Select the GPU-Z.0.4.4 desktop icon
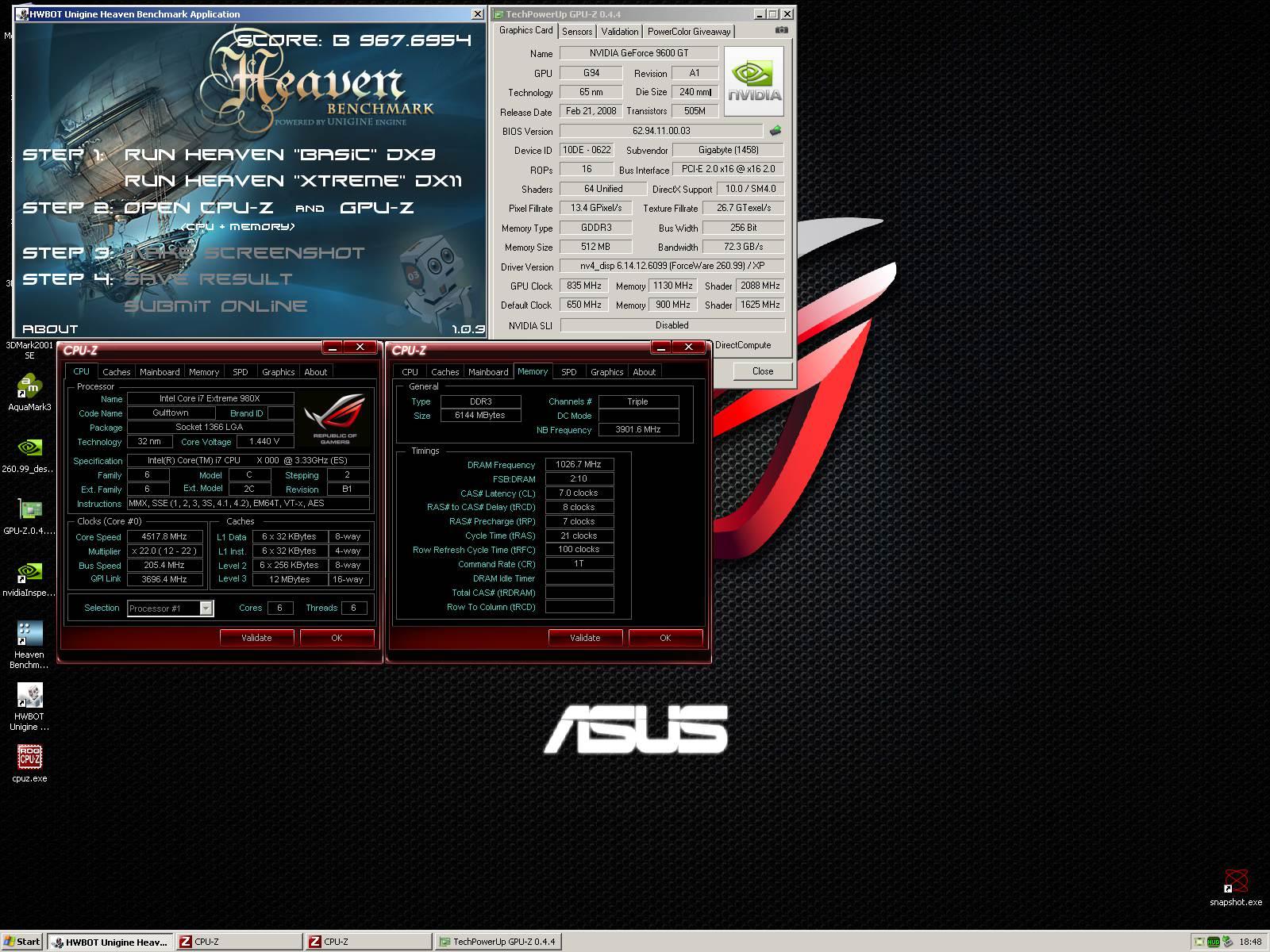 coord(29,517)
